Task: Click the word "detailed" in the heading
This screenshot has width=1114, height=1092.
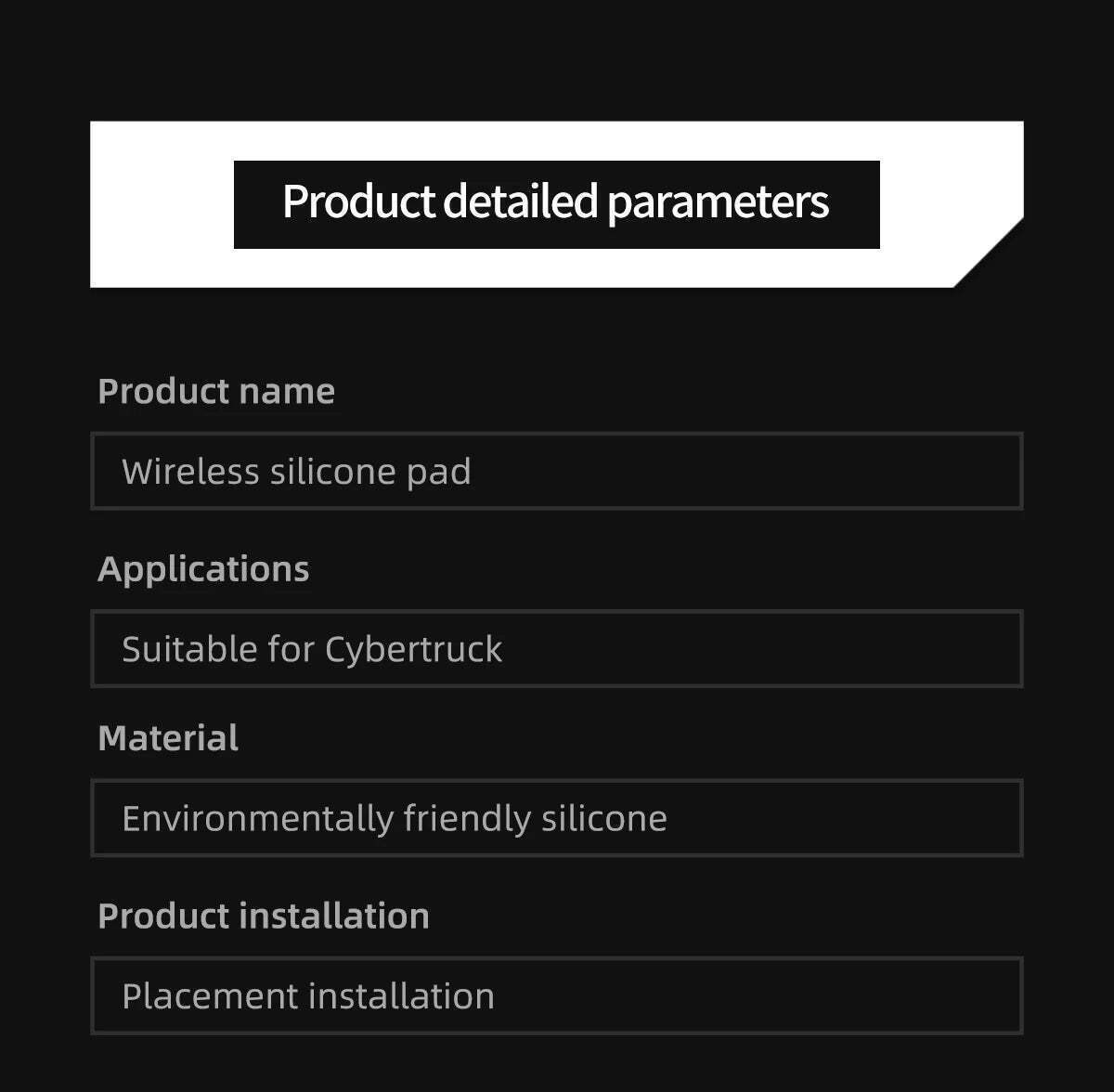Action: [520, 202]
